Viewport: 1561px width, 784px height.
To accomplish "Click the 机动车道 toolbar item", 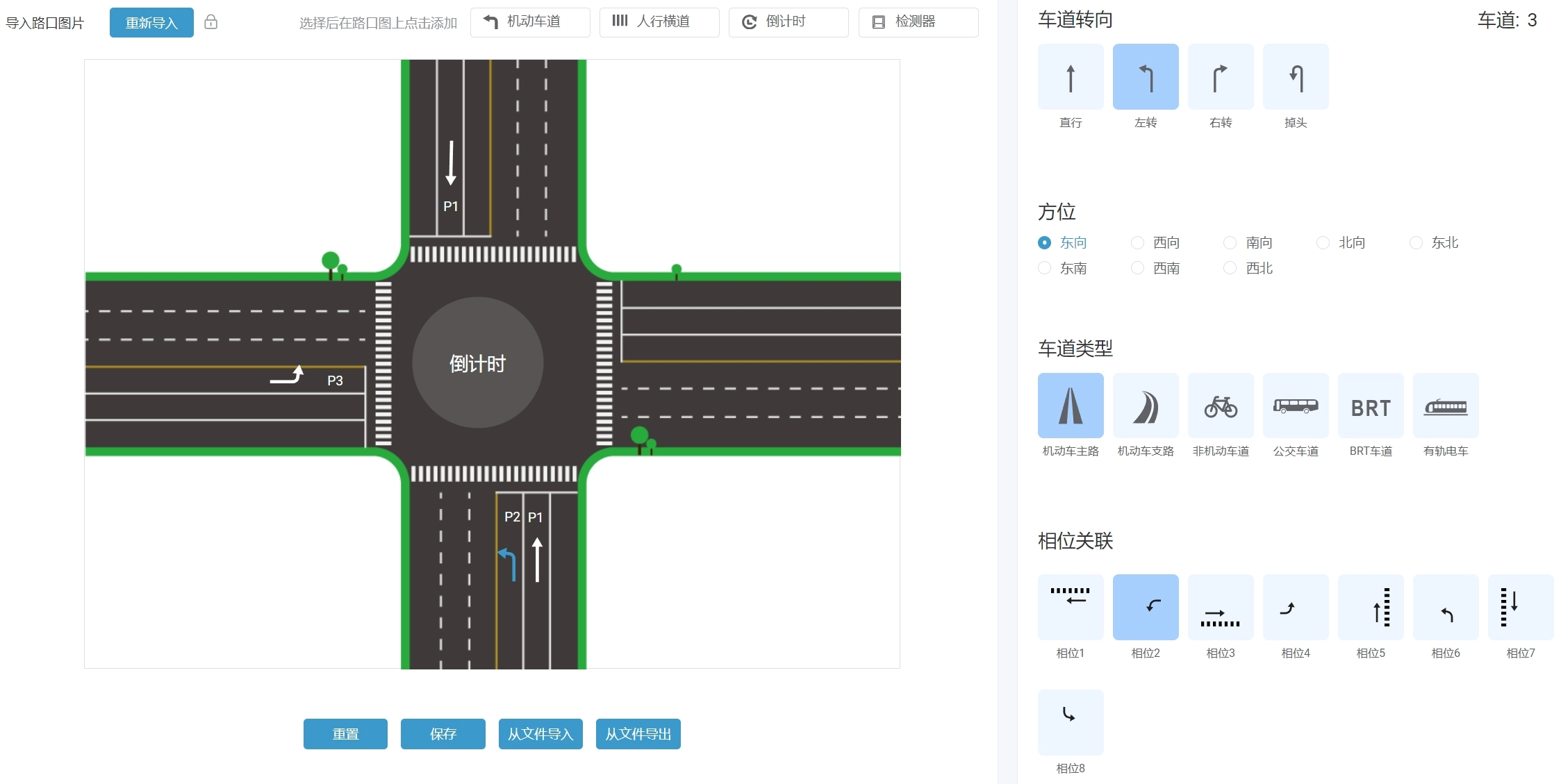I will 529,22.
